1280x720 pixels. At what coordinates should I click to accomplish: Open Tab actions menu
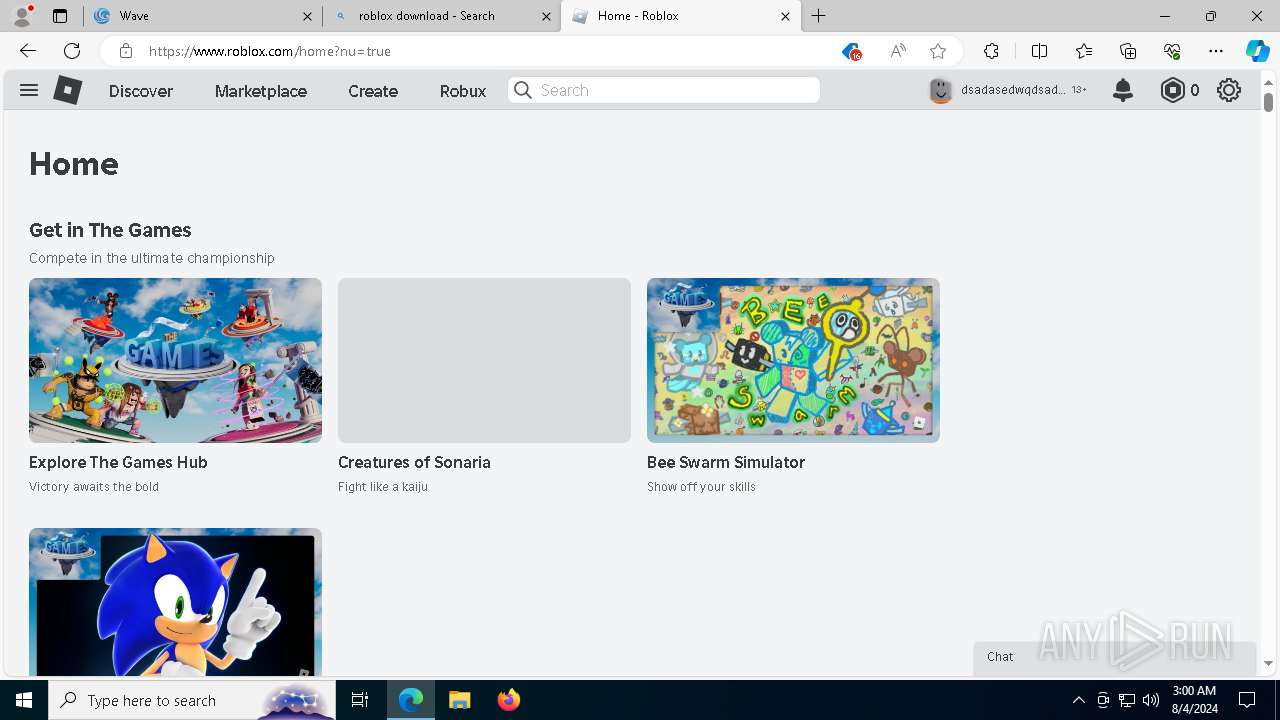(59, 16)
